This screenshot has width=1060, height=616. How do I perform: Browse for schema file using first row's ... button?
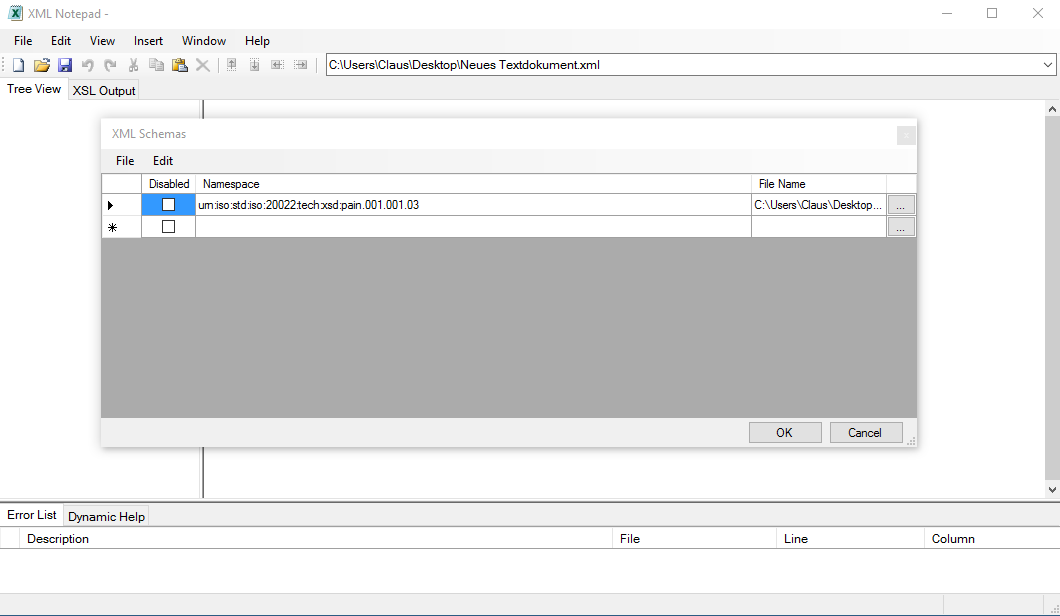click(900, 204)
